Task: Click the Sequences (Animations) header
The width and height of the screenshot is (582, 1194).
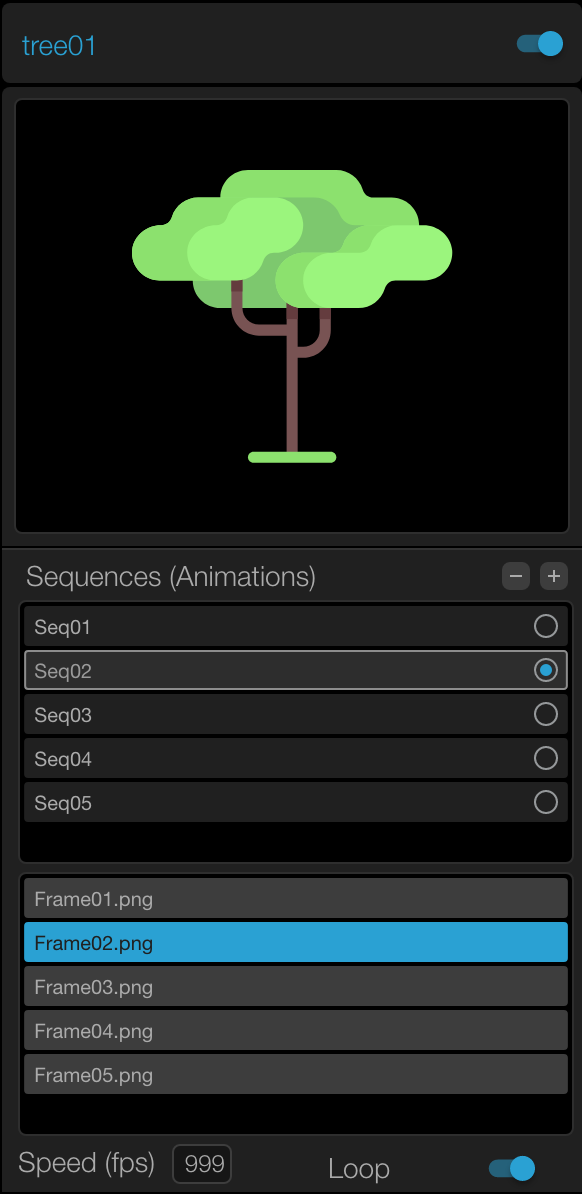Action: point(170,577)
